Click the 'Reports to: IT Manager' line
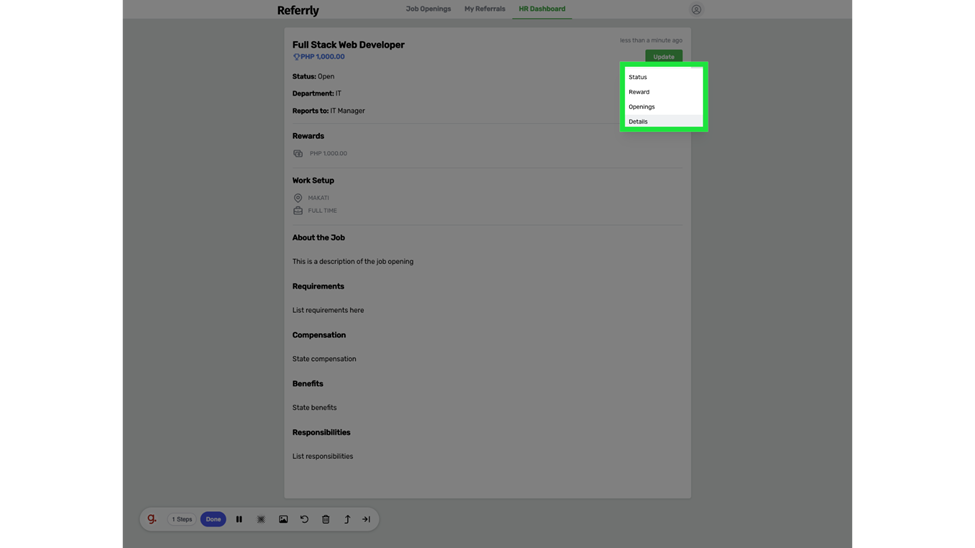This screenshot has width=975, height=548. coord(328,111)
